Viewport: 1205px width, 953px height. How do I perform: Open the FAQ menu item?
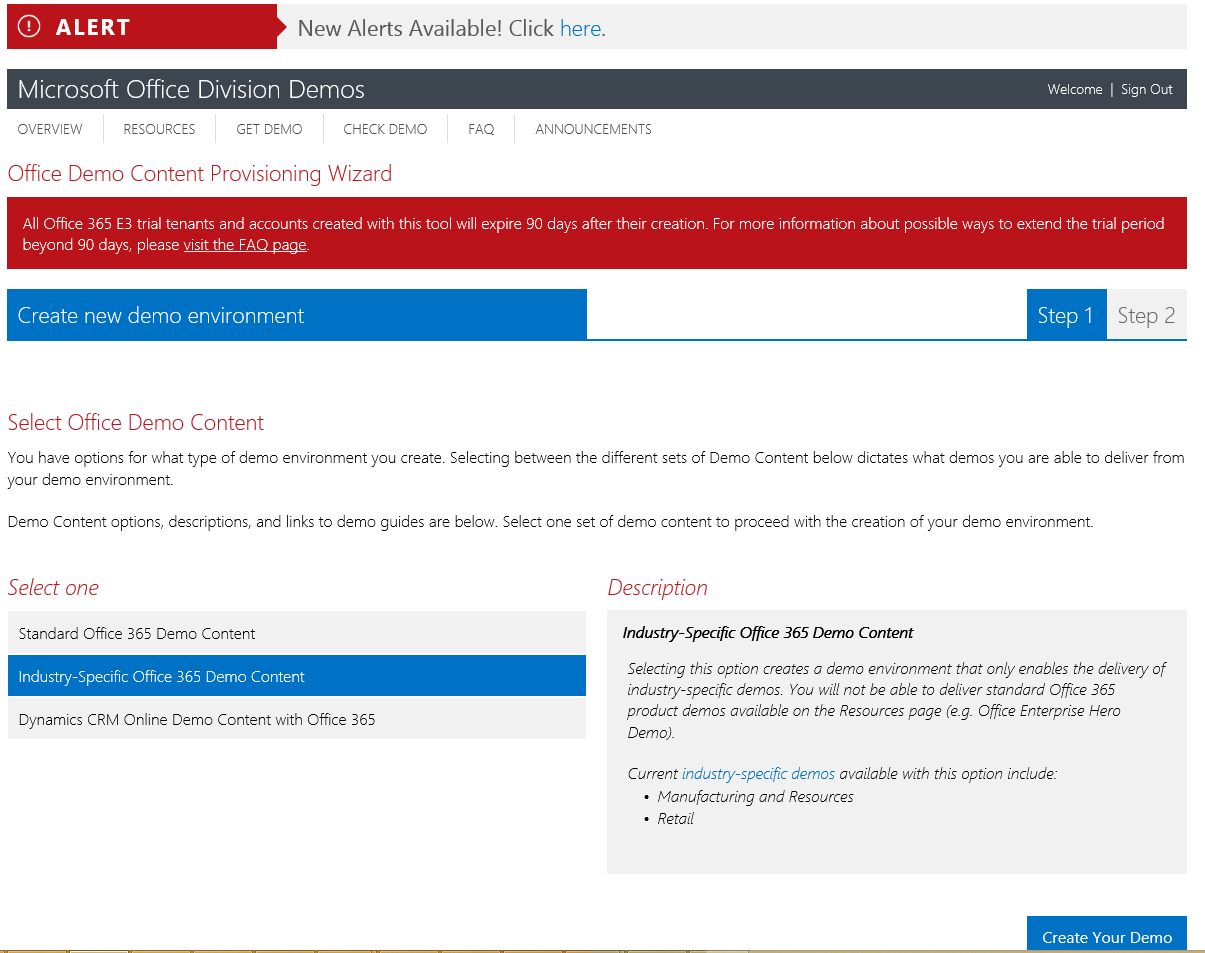[x=481, y=129]
